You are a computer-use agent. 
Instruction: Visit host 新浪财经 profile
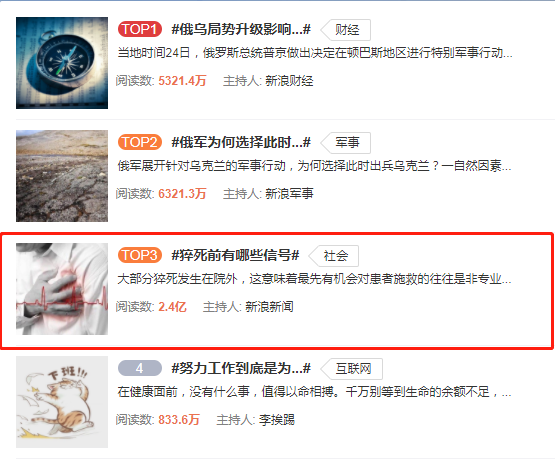click(289, 81)
